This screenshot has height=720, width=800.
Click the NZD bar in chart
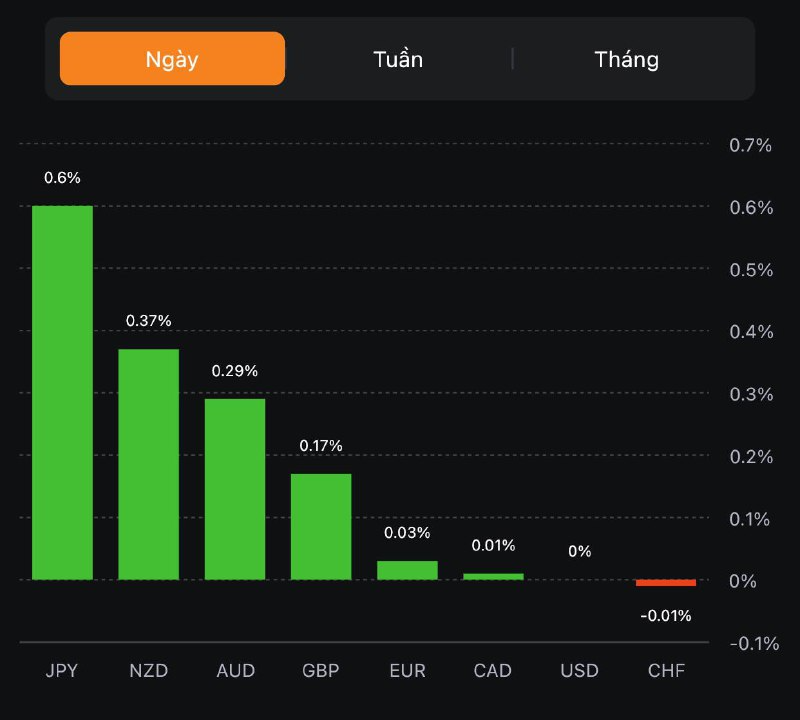148,464
